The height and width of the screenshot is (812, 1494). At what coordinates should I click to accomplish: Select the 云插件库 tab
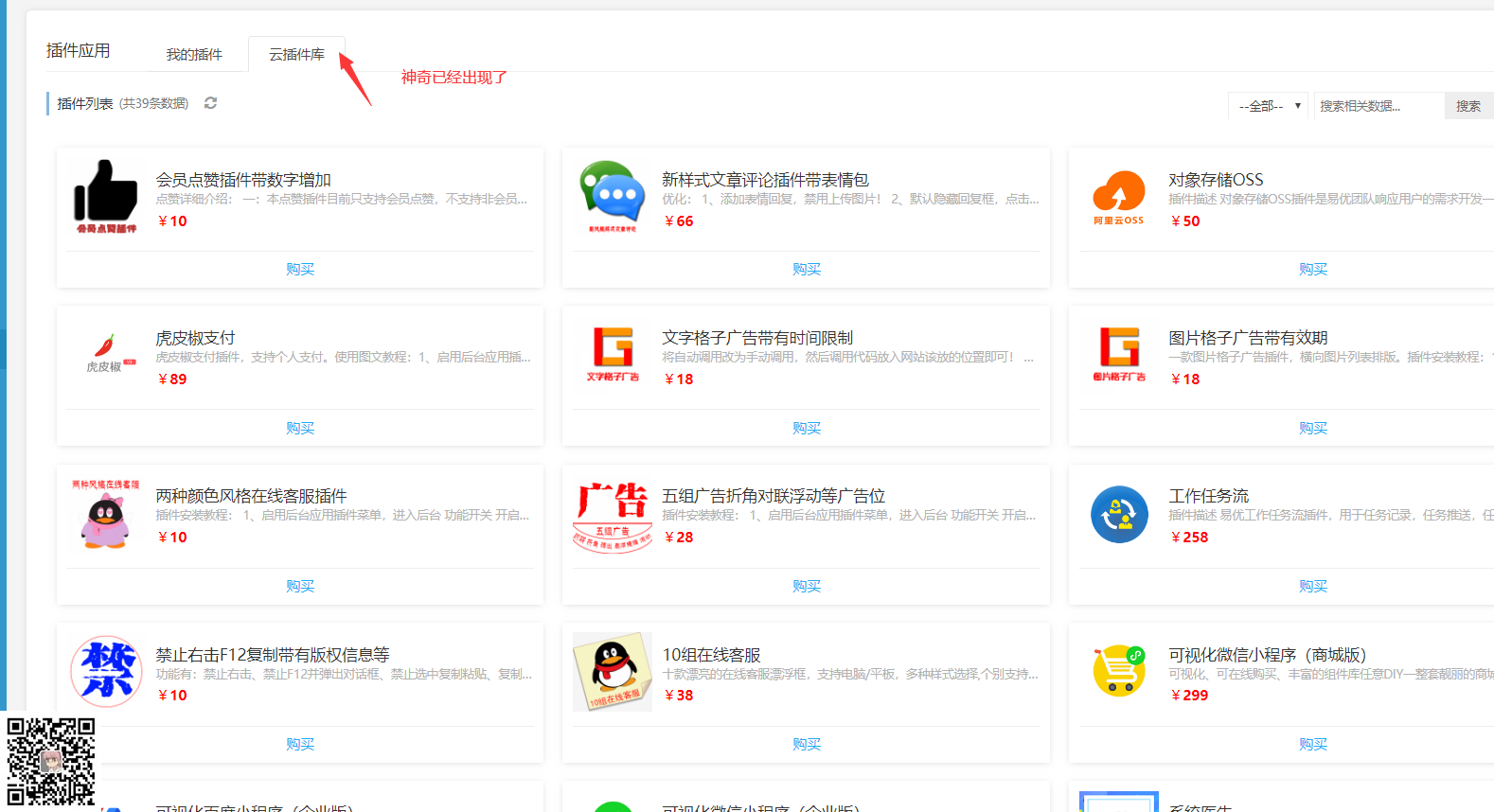(296, 55)
